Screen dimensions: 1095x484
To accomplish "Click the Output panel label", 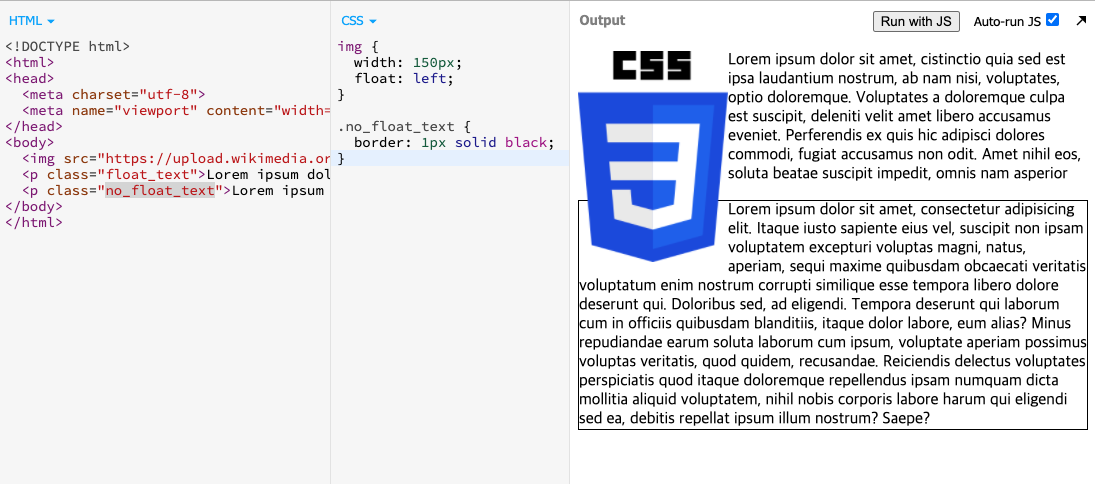I will click(x=602, y=21).
